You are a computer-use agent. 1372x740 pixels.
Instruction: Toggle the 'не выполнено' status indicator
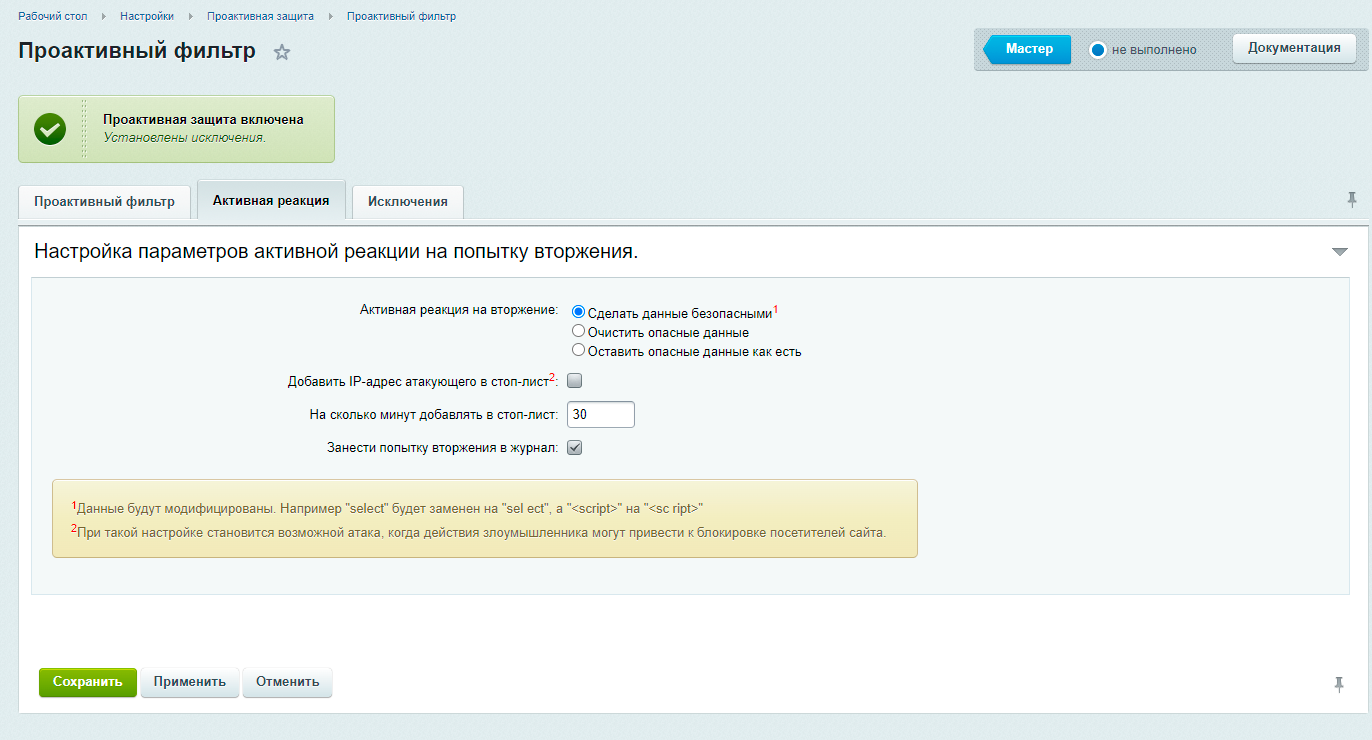click(x=1098, y=50)
